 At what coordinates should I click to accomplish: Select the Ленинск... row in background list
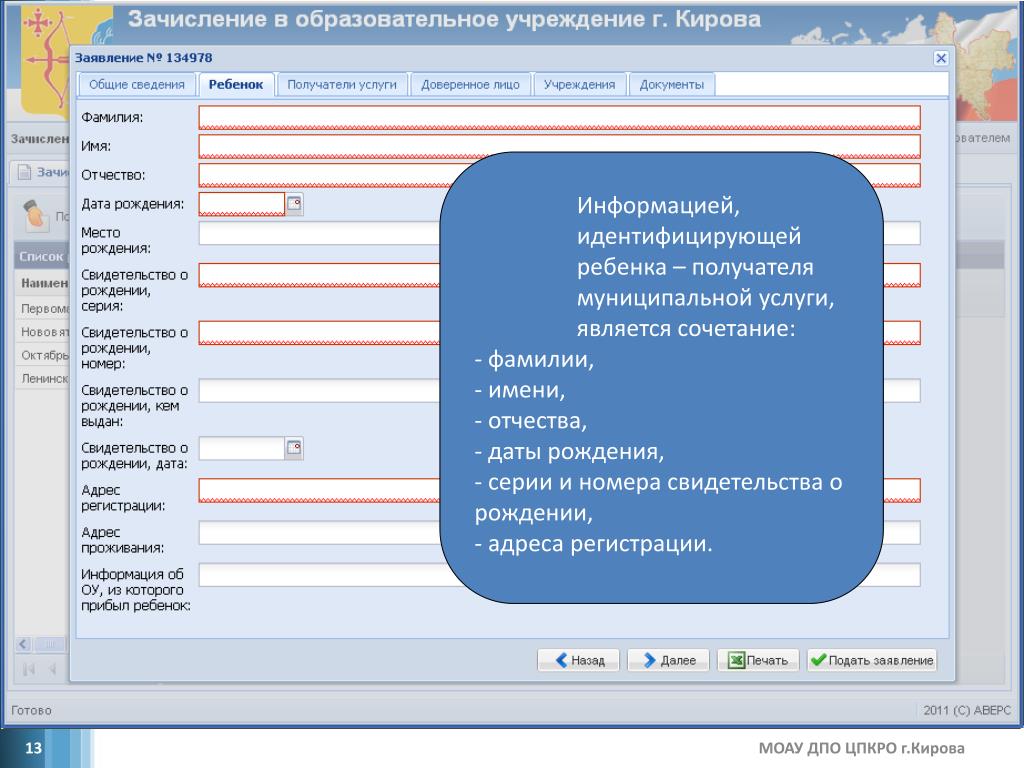pyautogui.click(x=44, y=378)
